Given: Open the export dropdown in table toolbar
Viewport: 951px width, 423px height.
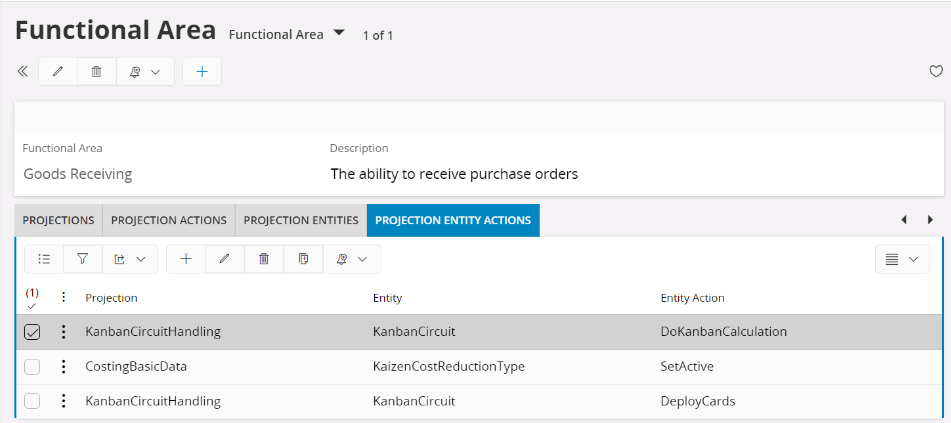Looking at the screenshot, I should 129,259.
